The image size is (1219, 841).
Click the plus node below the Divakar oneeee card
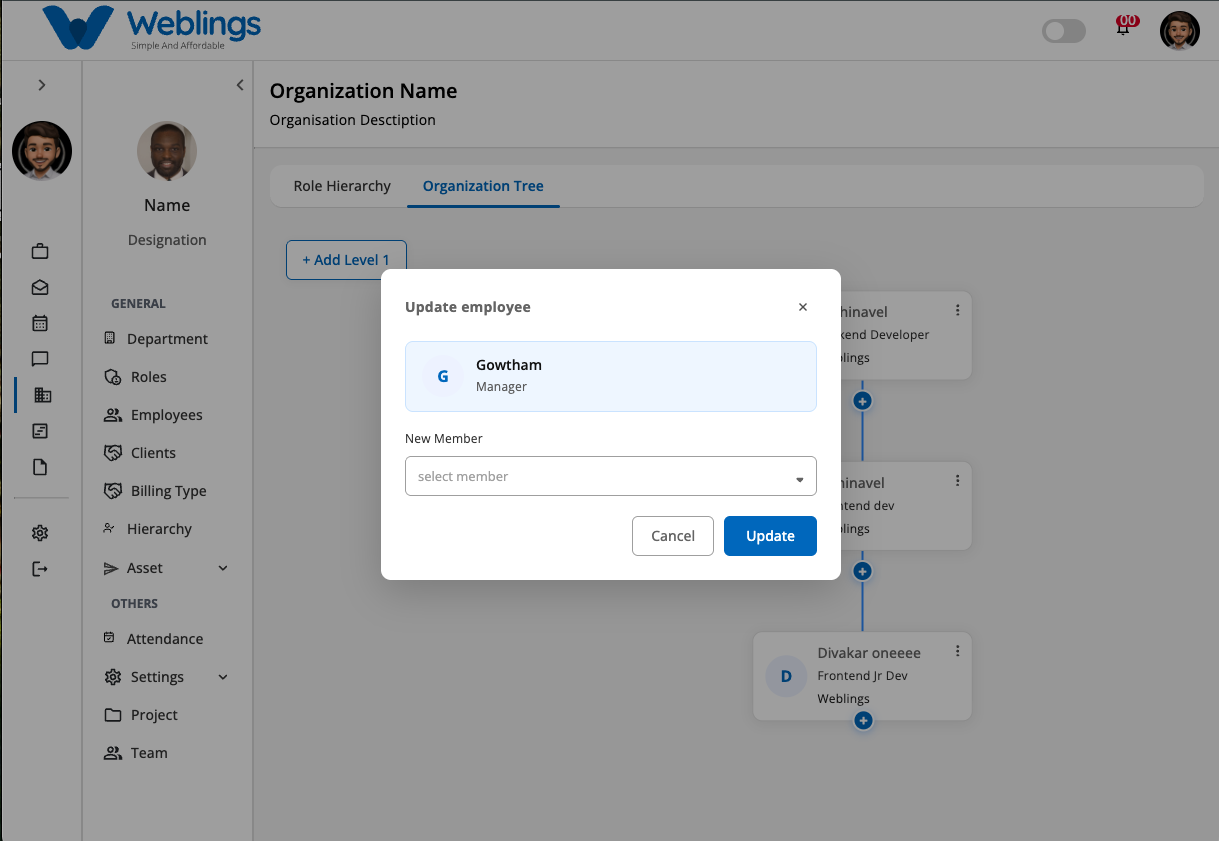click(863, 720)
